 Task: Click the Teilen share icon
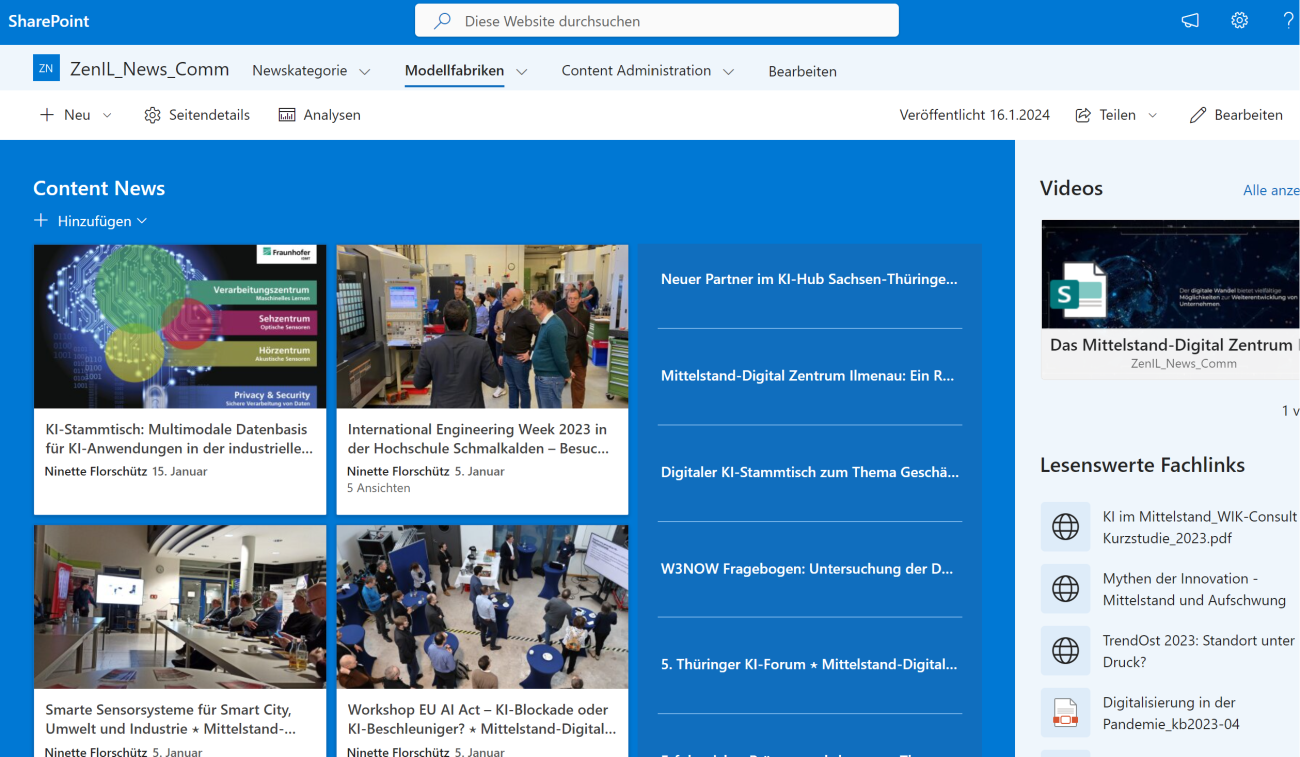[x=1082, y=115]
